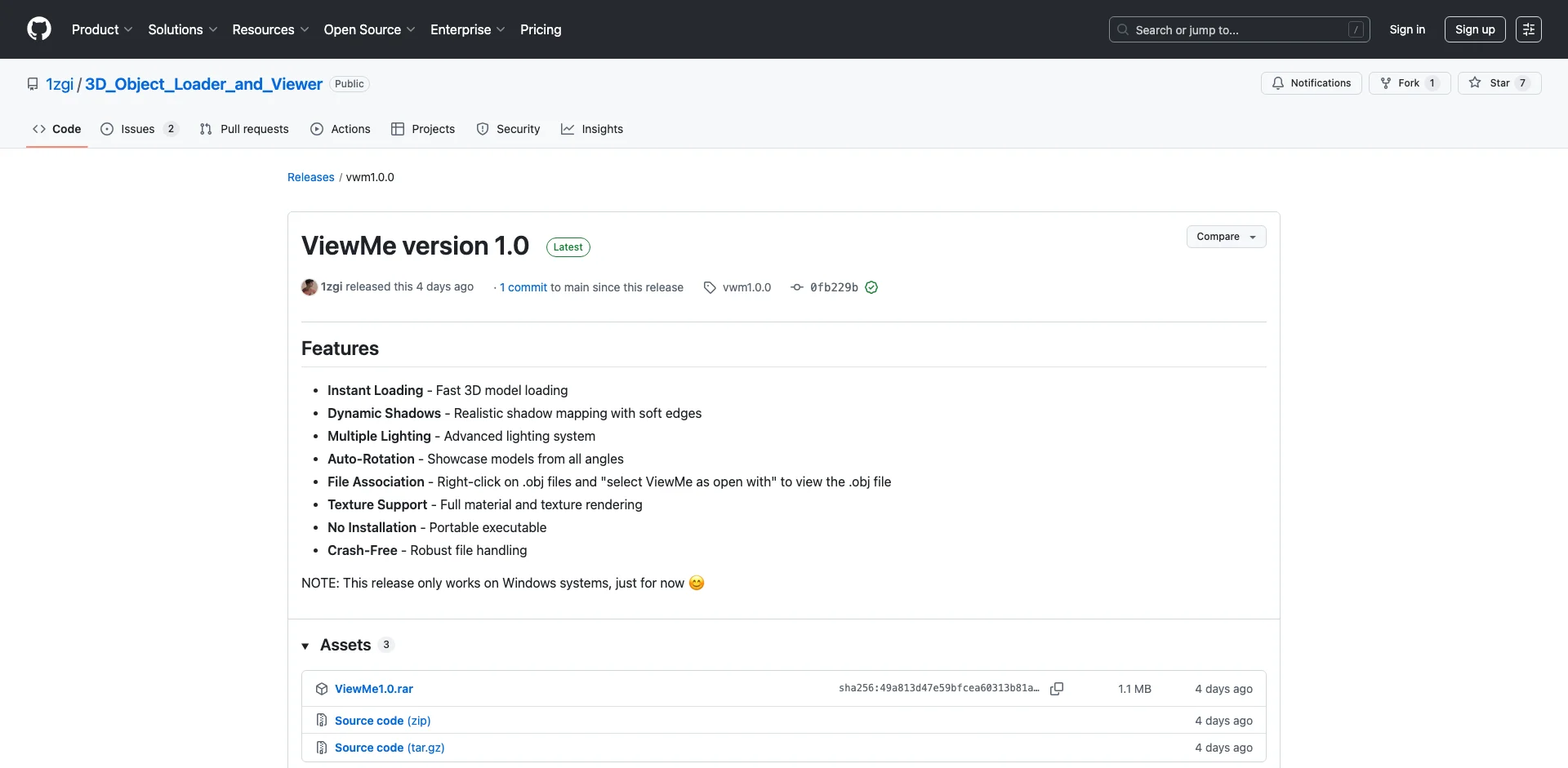The width and height of the screenshot is (1568, 768).
Task: Open the Notifications bell button
Action: (x=1311, y=83)
